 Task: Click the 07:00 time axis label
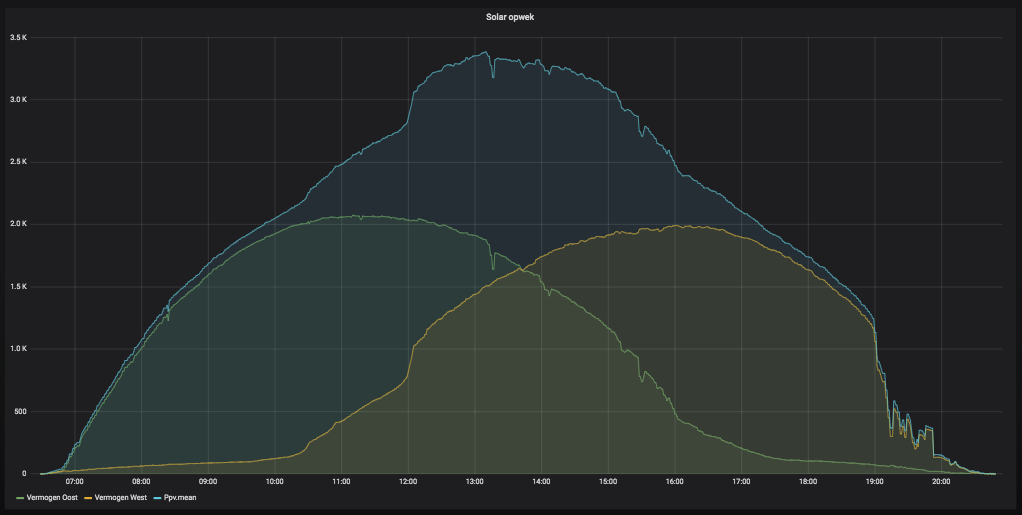point(74,482)
